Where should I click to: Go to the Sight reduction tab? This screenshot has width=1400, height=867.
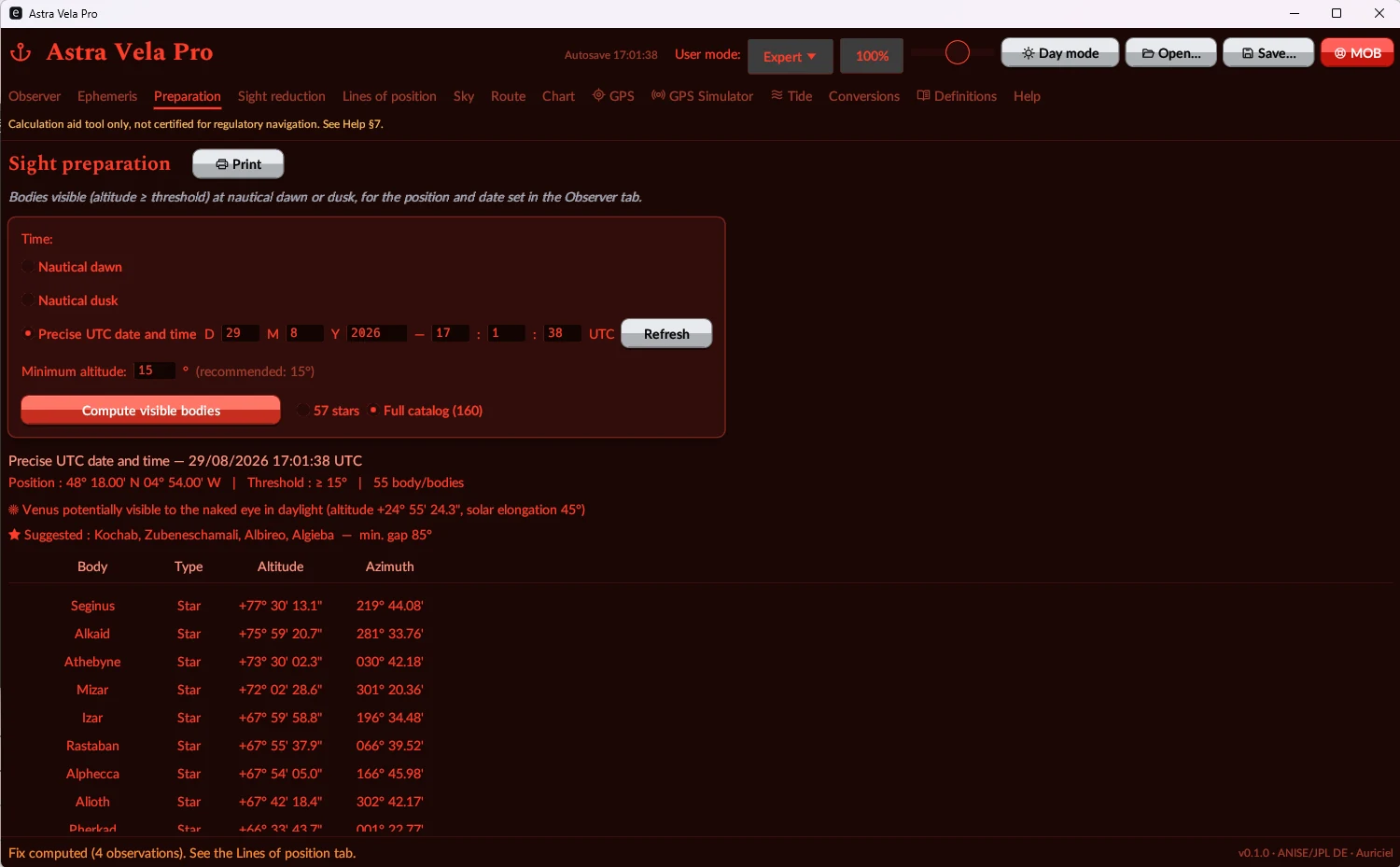[282, 96]
